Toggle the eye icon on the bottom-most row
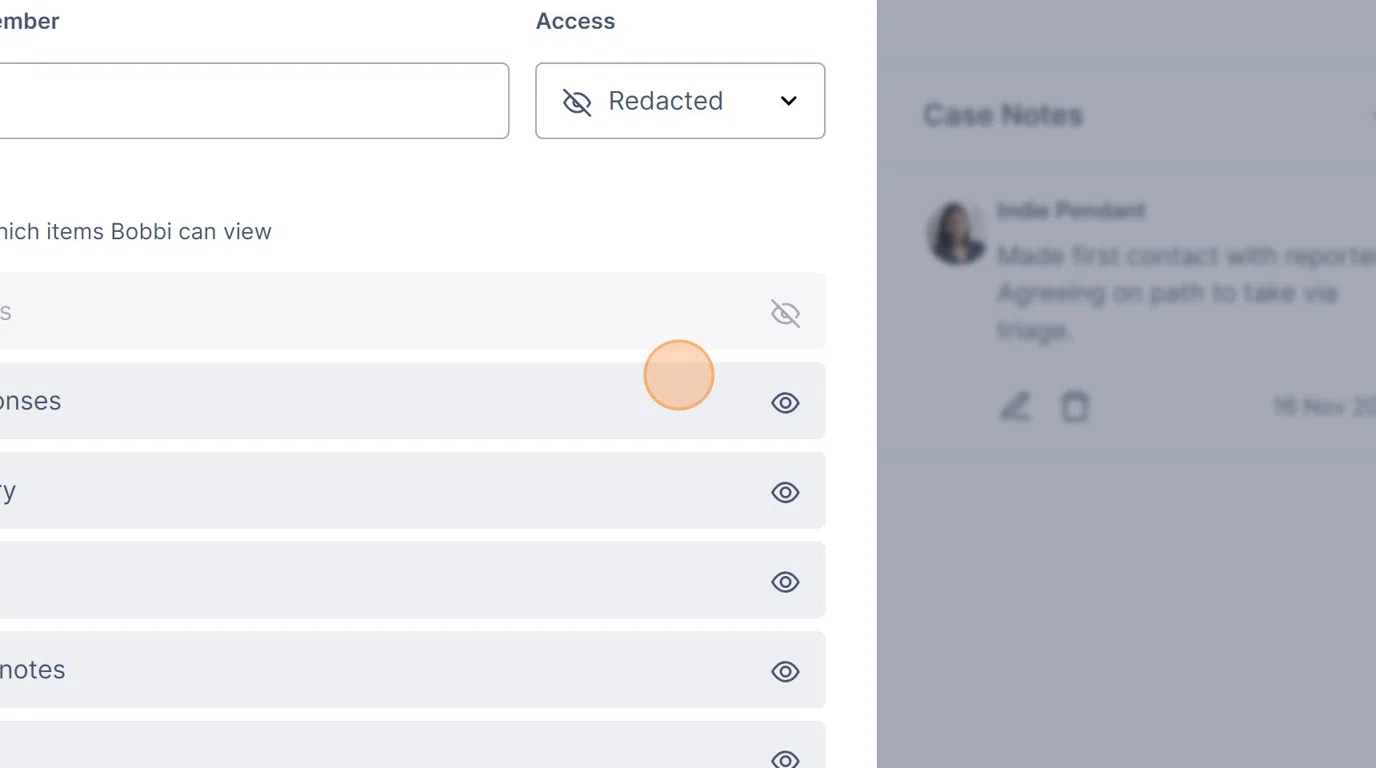 (786, 759)
